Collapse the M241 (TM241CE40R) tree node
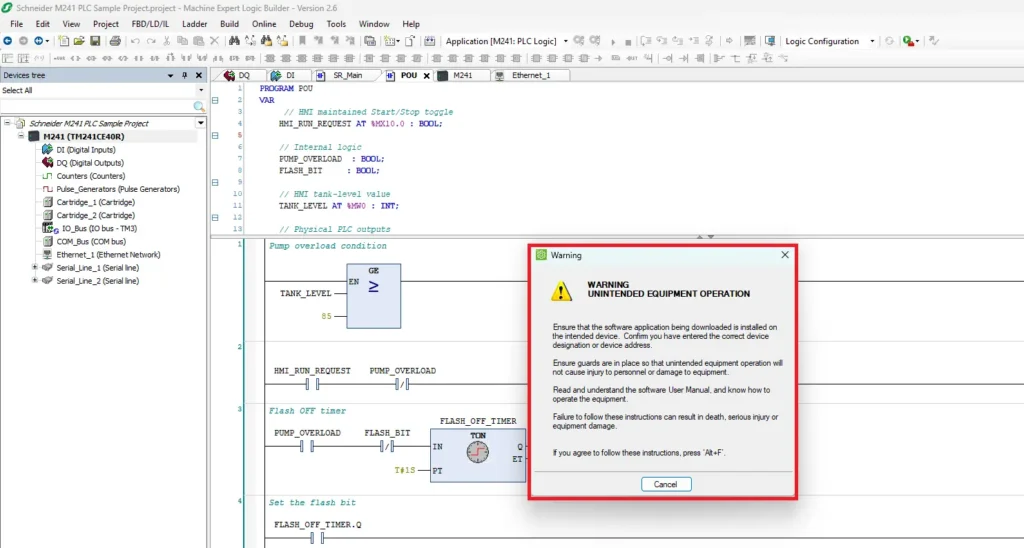This screenshot has width=1024, height=548. tap(22, 136)
